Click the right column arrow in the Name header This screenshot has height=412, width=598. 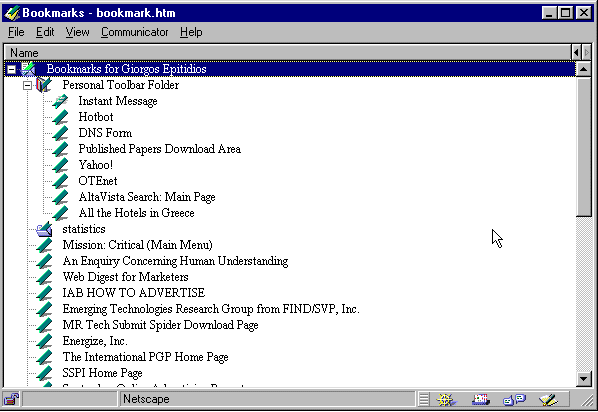(x=587, y=53)
